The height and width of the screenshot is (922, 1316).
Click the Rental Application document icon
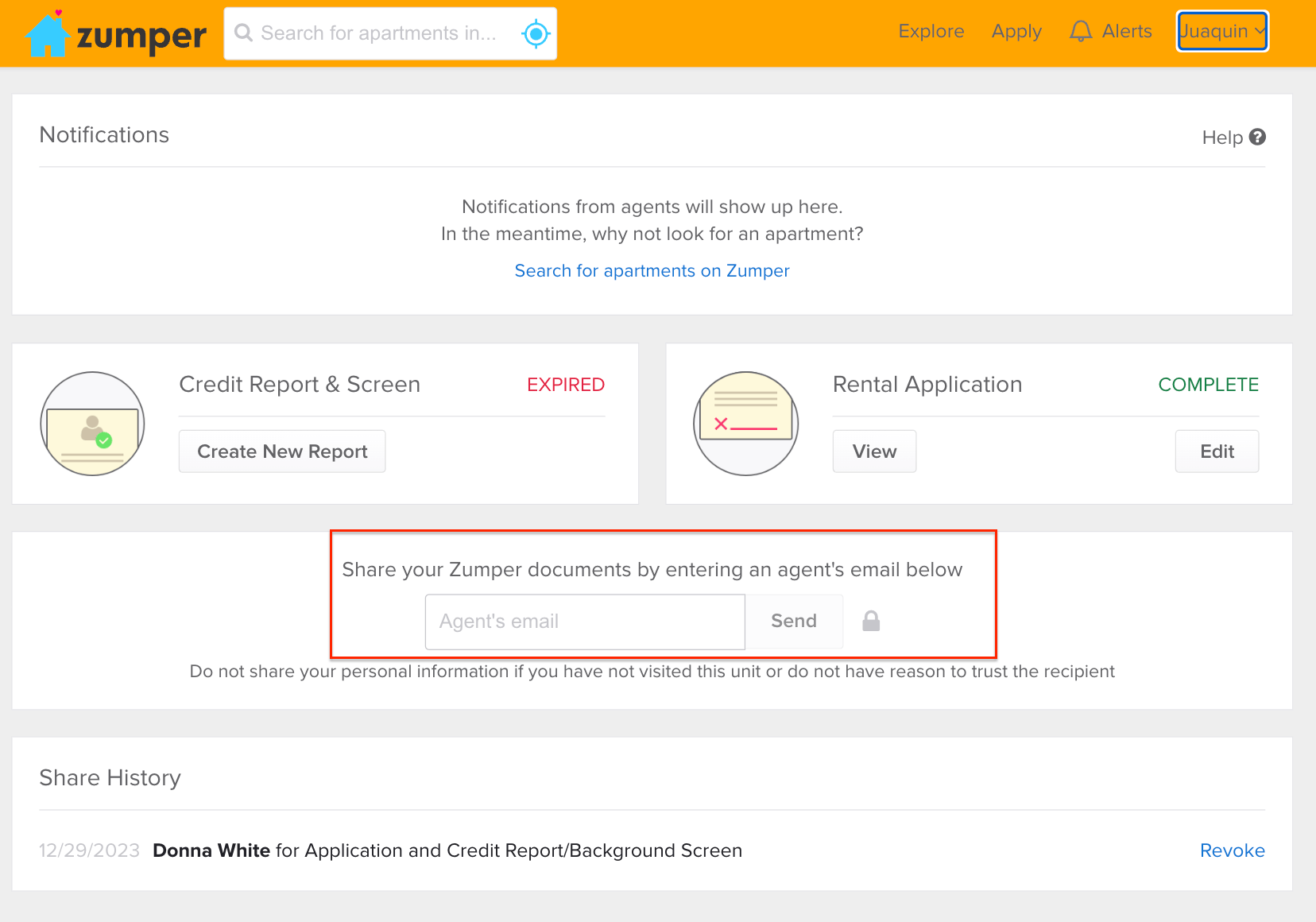pos(745,424)
